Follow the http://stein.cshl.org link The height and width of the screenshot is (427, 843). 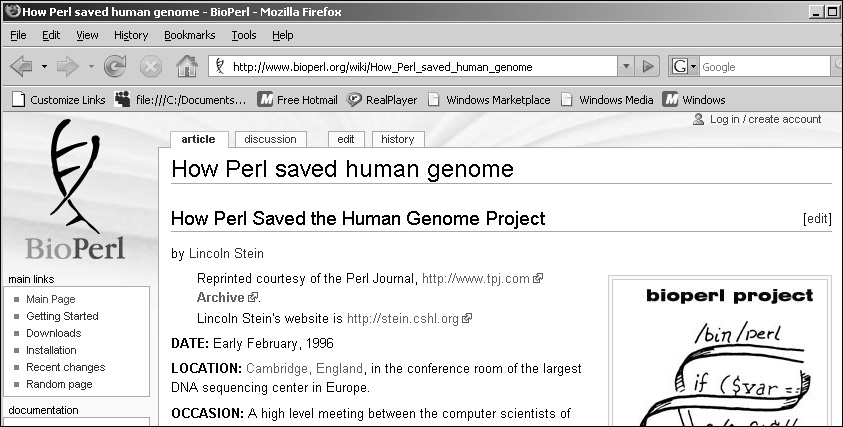click(403, 318)
